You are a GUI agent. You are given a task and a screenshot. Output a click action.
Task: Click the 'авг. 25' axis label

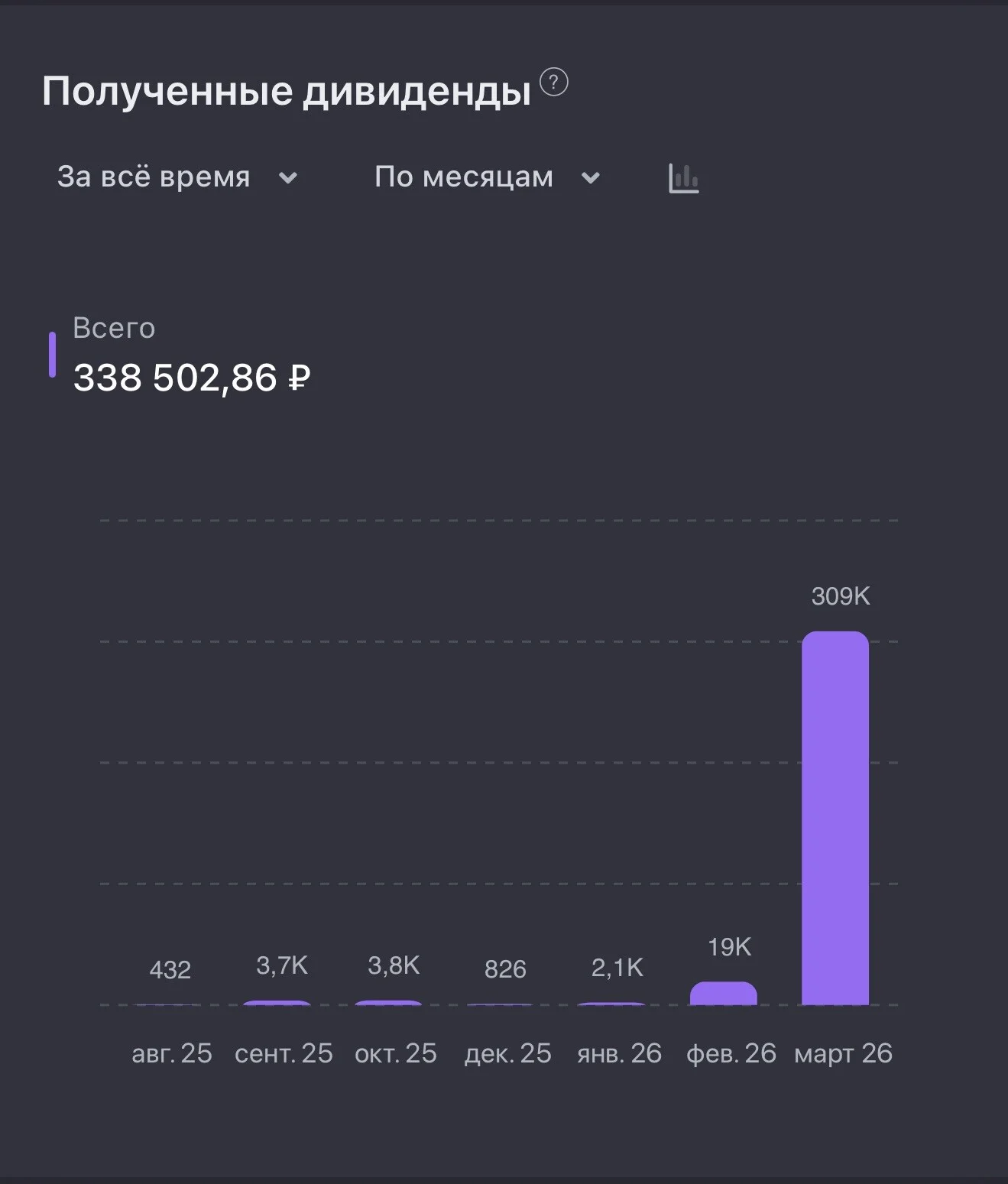172,1053
